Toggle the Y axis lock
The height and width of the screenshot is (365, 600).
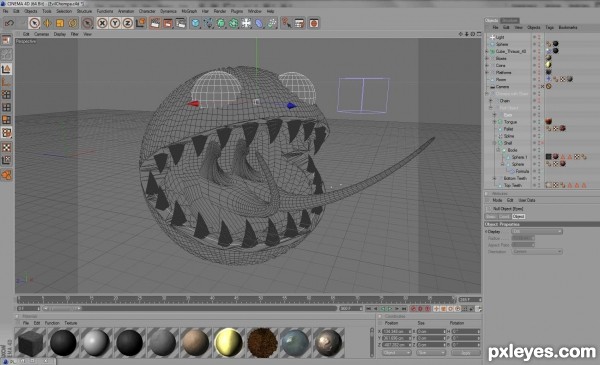click(x=115, y=23)
